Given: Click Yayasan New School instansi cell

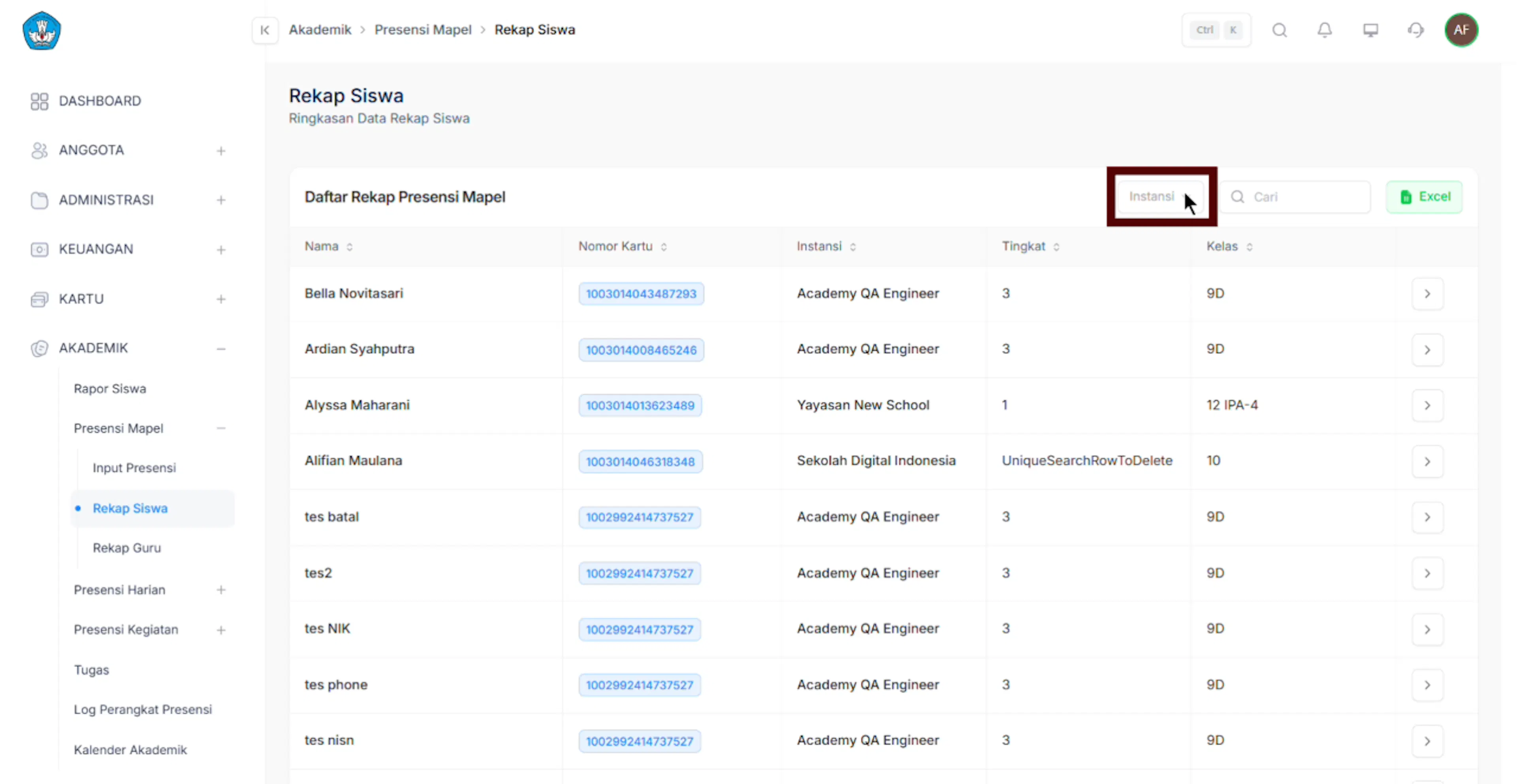Looking at the screenshot, I should pyautogui.click(x=863, y=405).
